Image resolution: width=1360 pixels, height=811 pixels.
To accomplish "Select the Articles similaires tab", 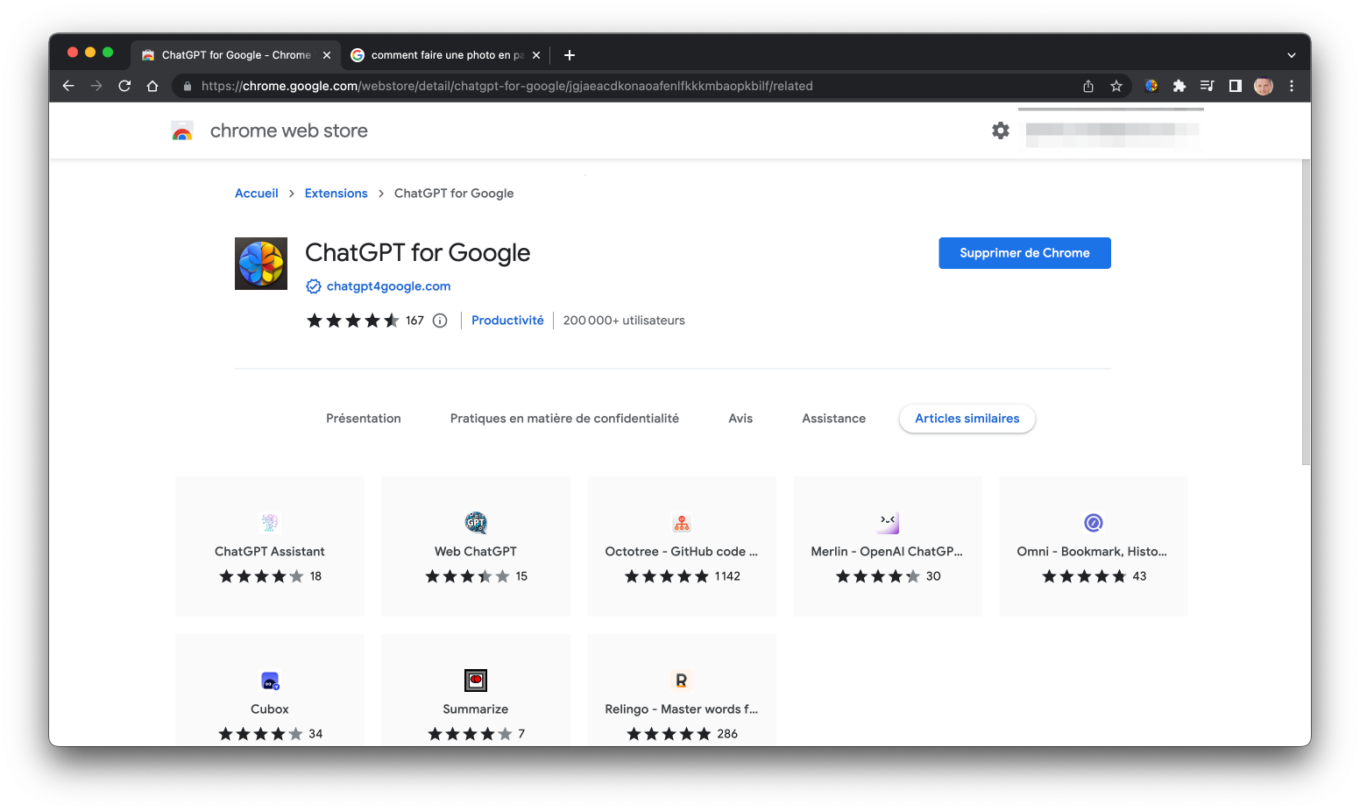I will 967,418.
